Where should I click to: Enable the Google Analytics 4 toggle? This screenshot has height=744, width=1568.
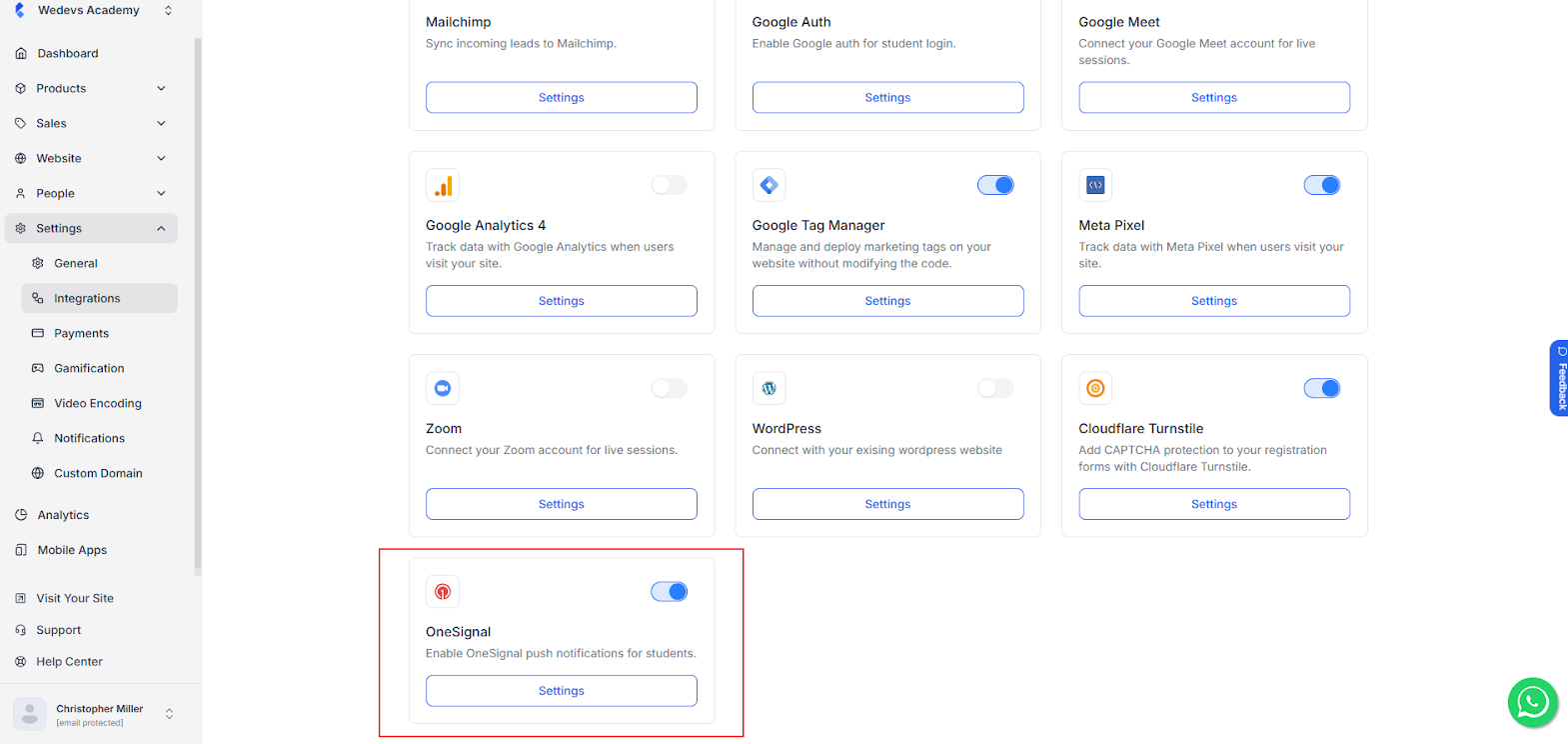click(669, 185)
